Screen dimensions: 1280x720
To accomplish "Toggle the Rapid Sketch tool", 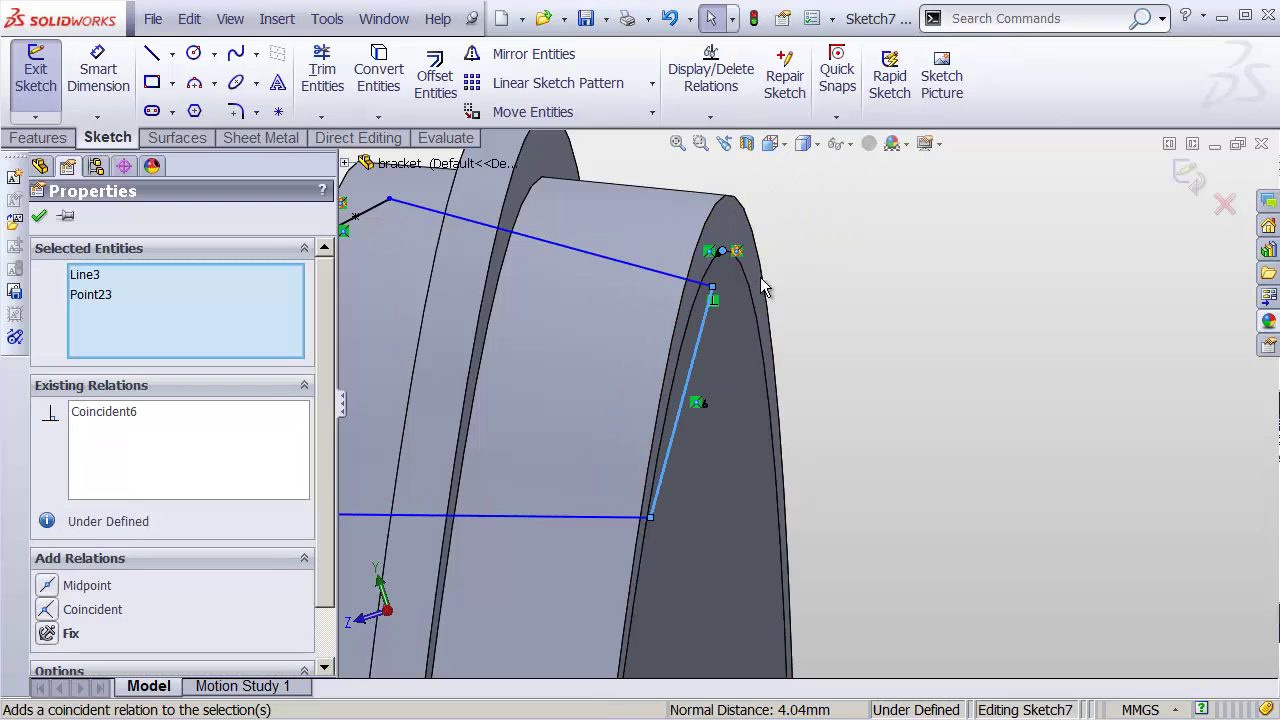I will (889, 76).
